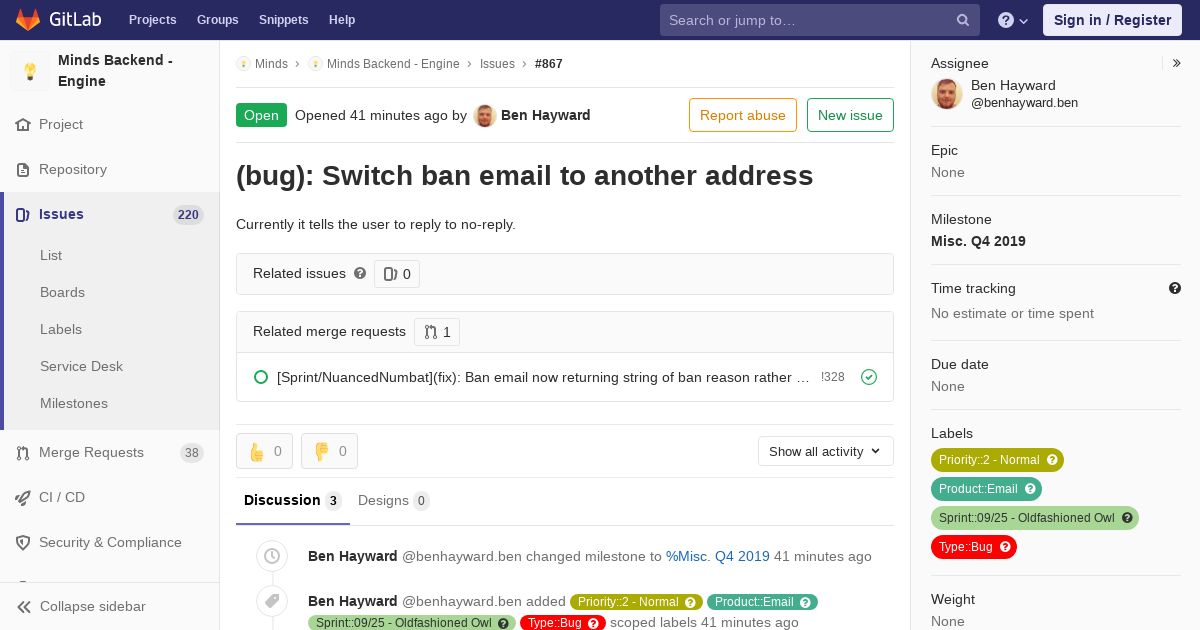Click the Merge Requests icon in sidebar

[23, 453]
